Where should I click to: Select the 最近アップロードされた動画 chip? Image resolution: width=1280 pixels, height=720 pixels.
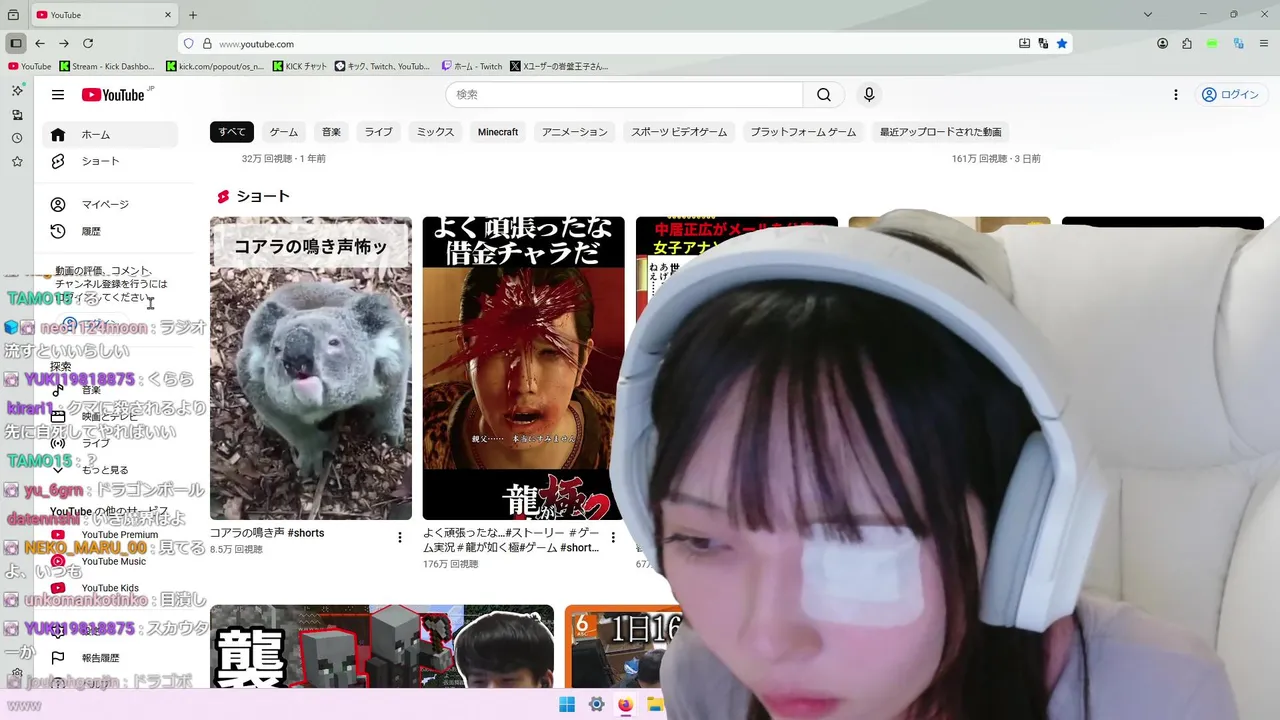click(940, 132)
